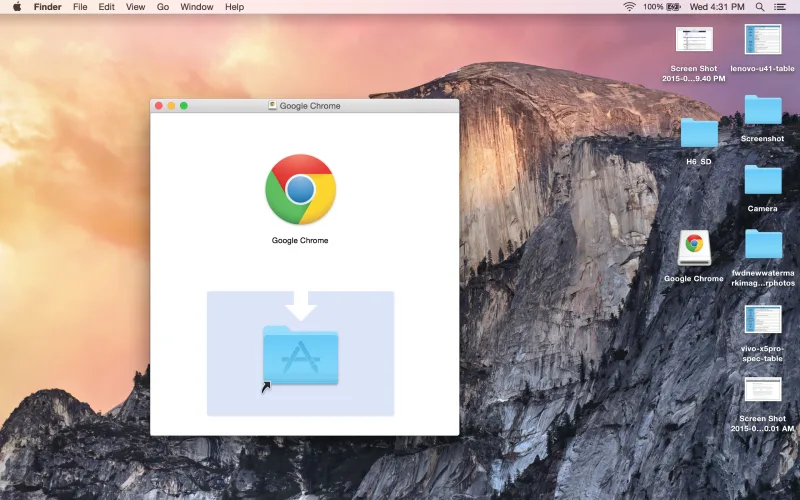
Task: Close the Google Chrome installer window
Action: tap(159, 106)
